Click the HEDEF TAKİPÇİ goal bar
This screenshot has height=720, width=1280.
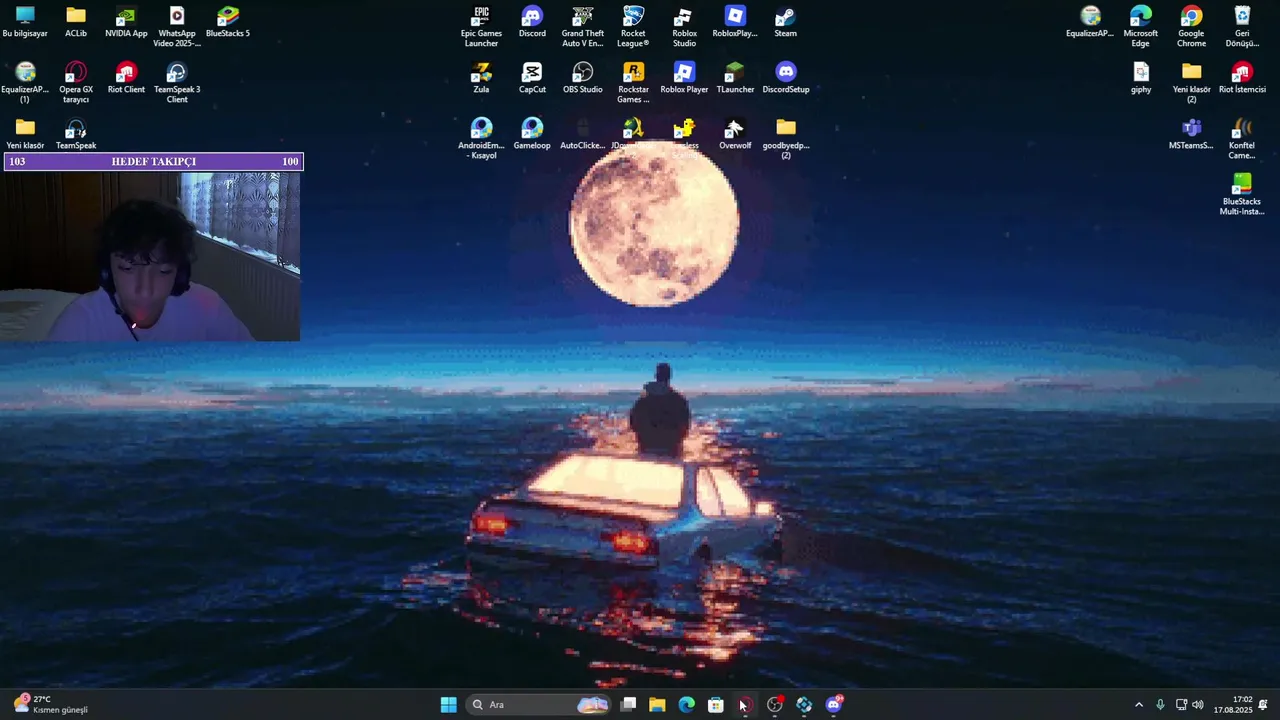click(x=153, y=162)
